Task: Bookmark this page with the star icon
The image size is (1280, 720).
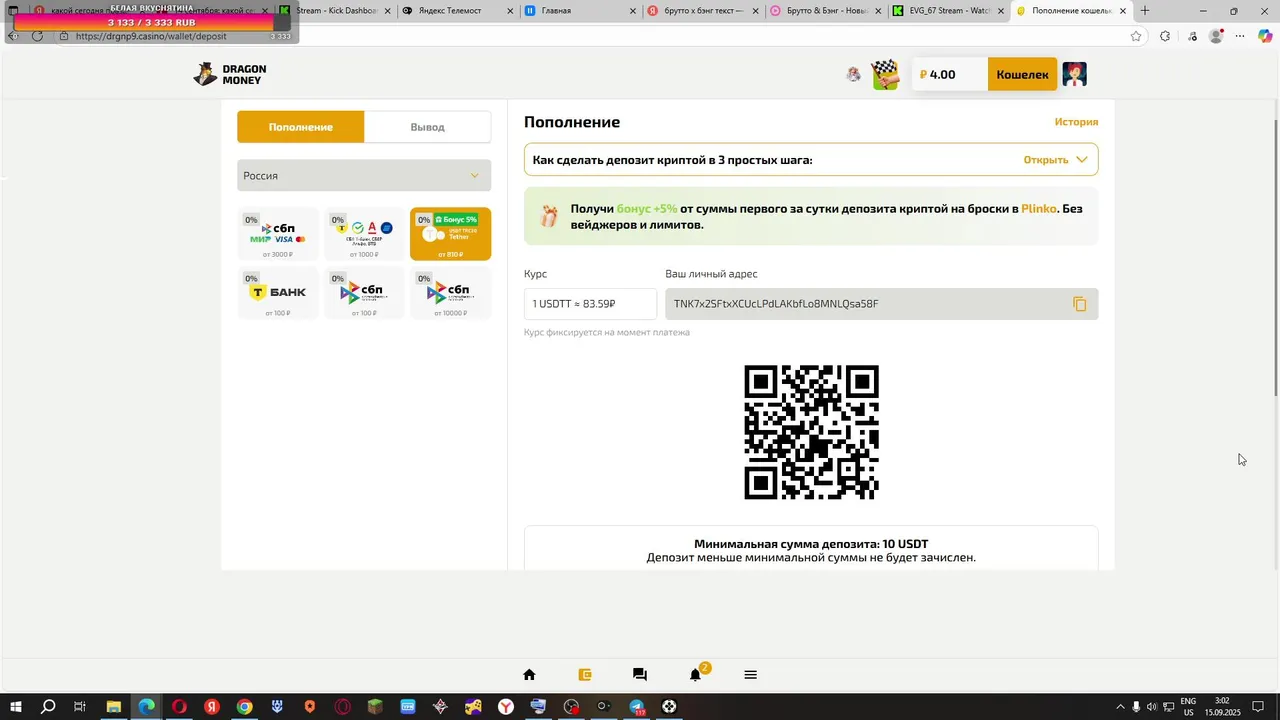Action: (1136, 36)
